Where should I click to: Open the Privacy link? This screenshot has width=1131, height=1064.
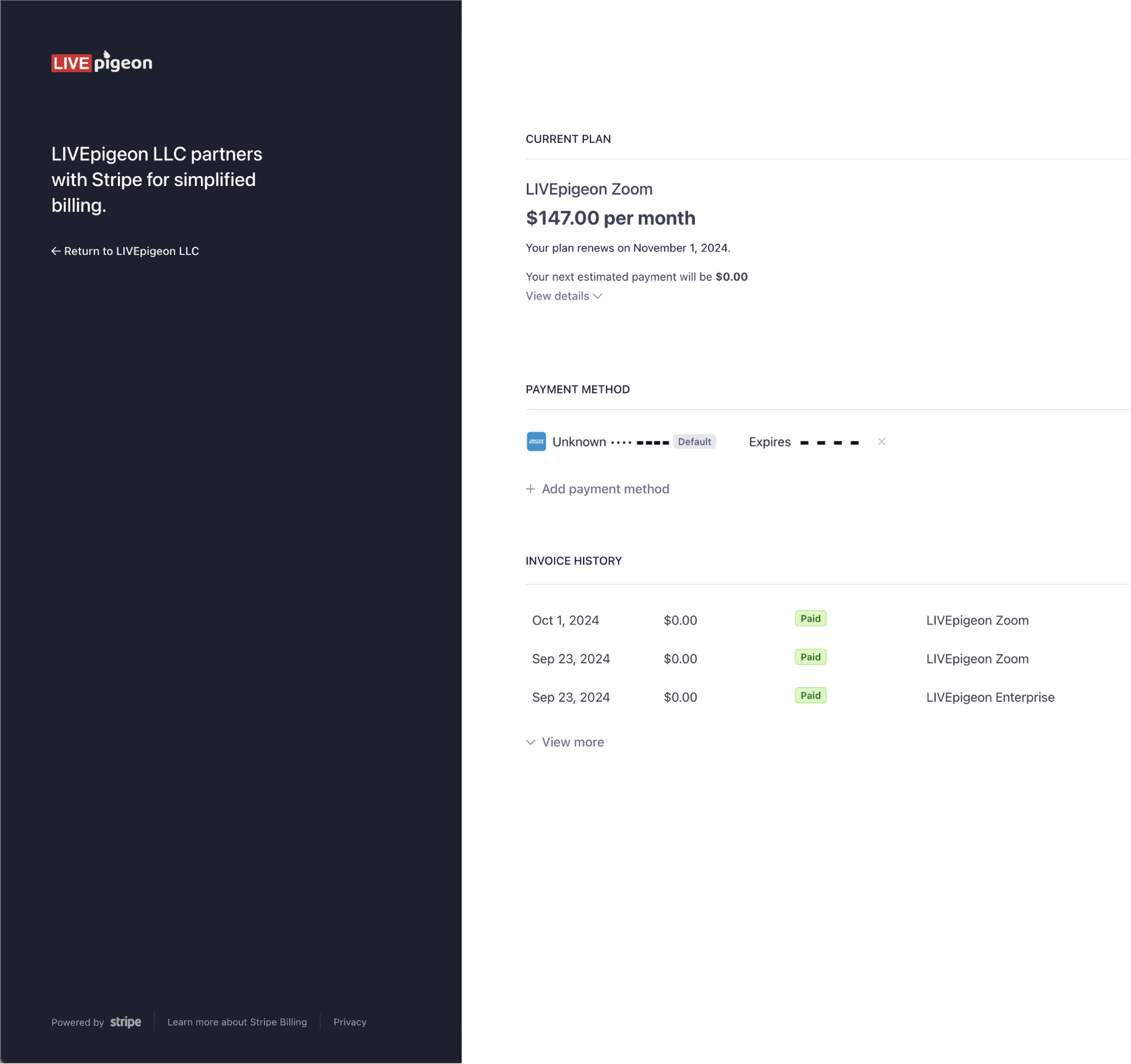[350, 1022]
